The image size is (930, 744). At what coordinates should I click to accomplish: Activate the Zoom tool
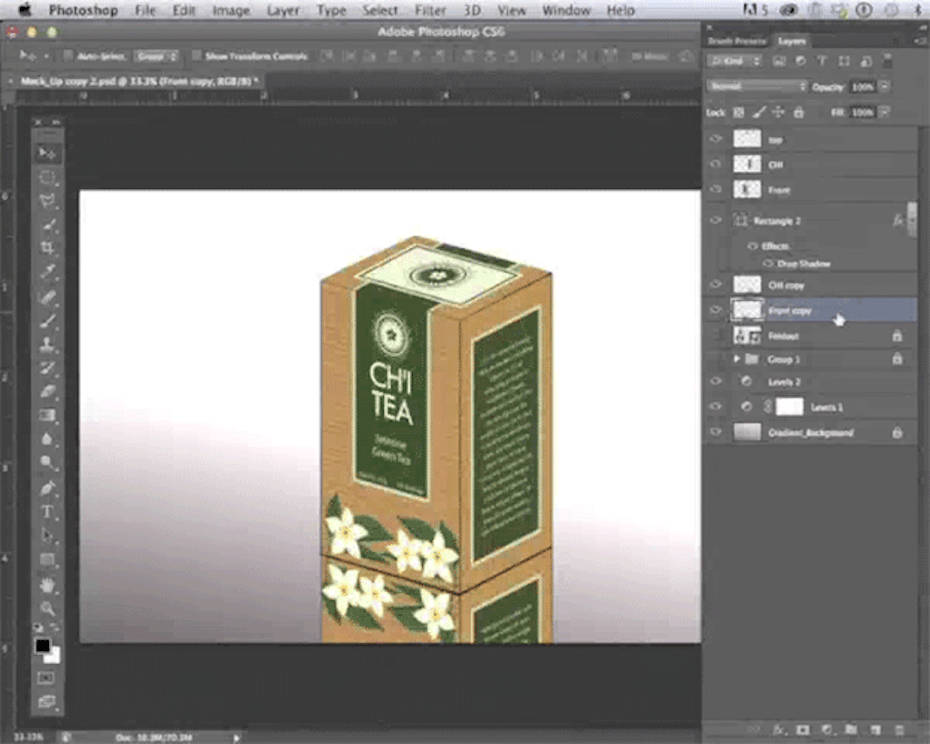click(x=47, y=608)
